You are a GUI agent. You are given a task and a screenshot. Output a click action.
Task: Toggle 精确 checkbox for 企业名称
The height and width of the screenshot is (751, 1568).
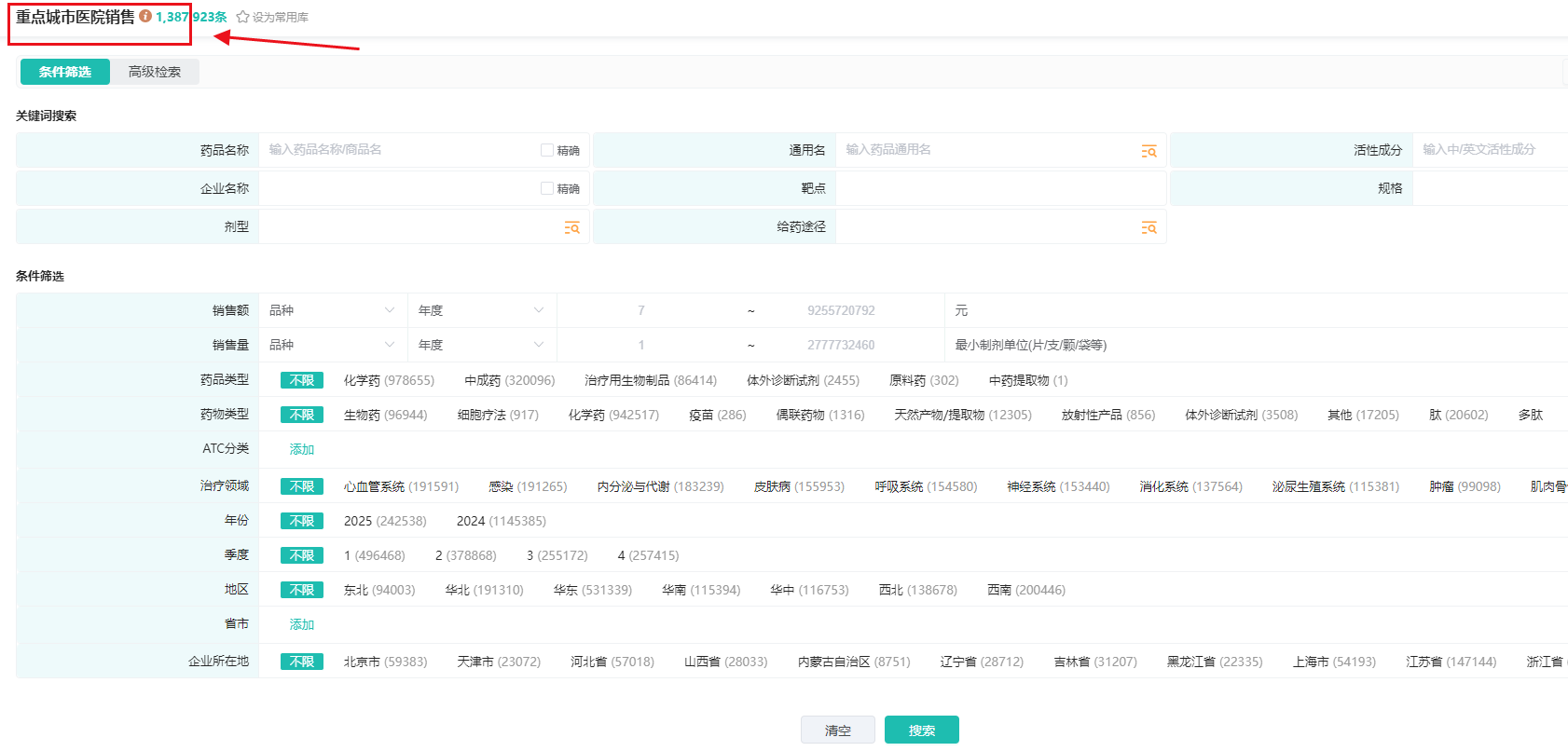[x=547, y=188]
